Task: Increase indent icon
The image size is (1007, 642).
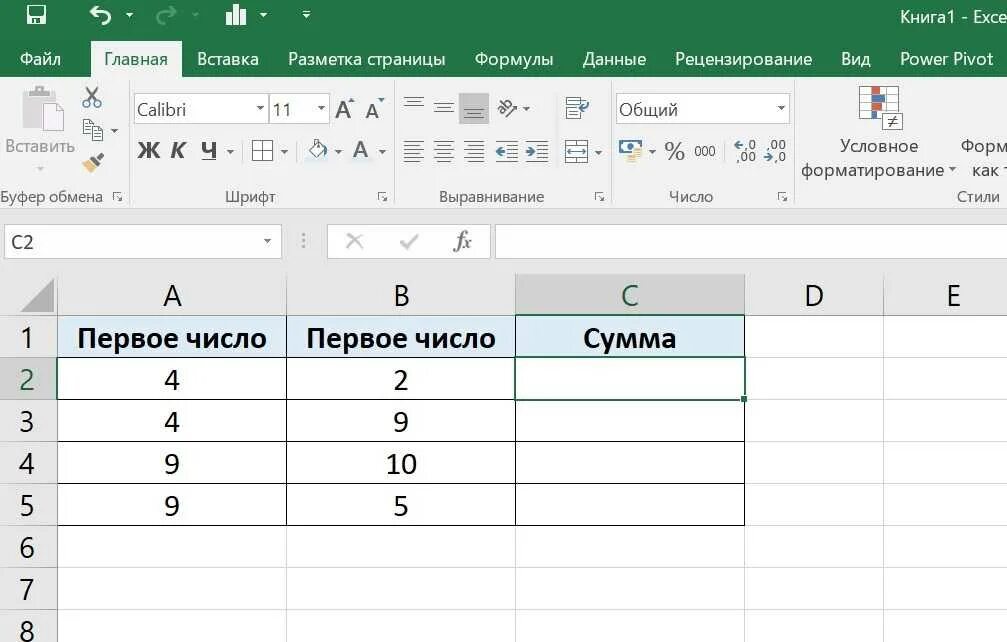Action: [537, 152]
